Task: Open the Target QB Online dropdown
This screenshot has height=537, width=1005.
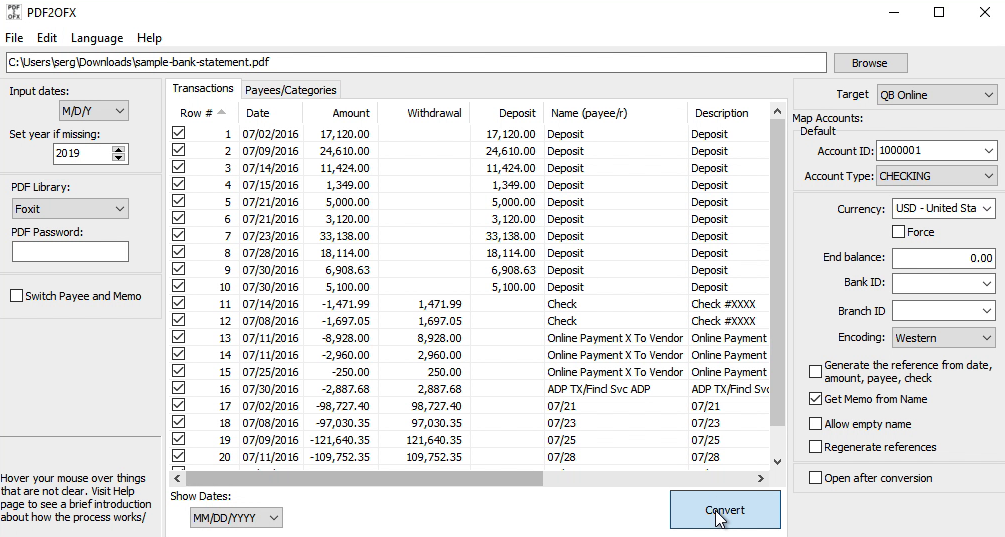Action: click(936, 95)
